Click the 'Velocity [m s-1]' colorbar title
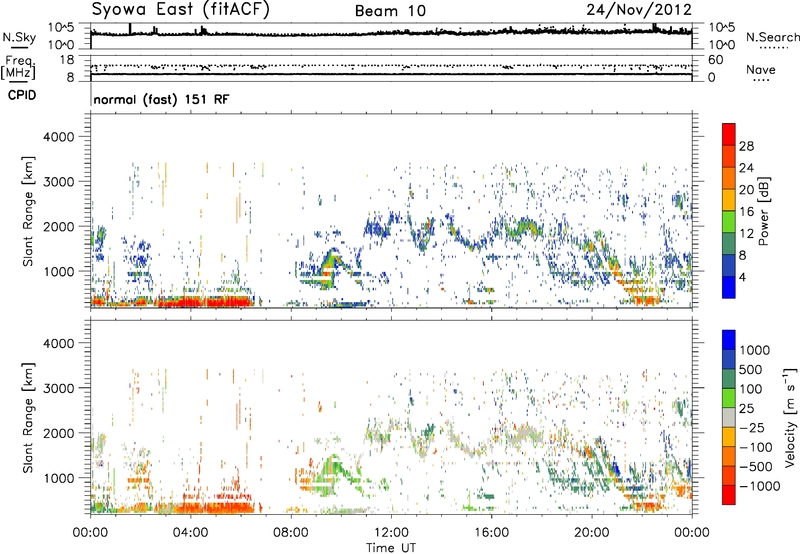 790,417
